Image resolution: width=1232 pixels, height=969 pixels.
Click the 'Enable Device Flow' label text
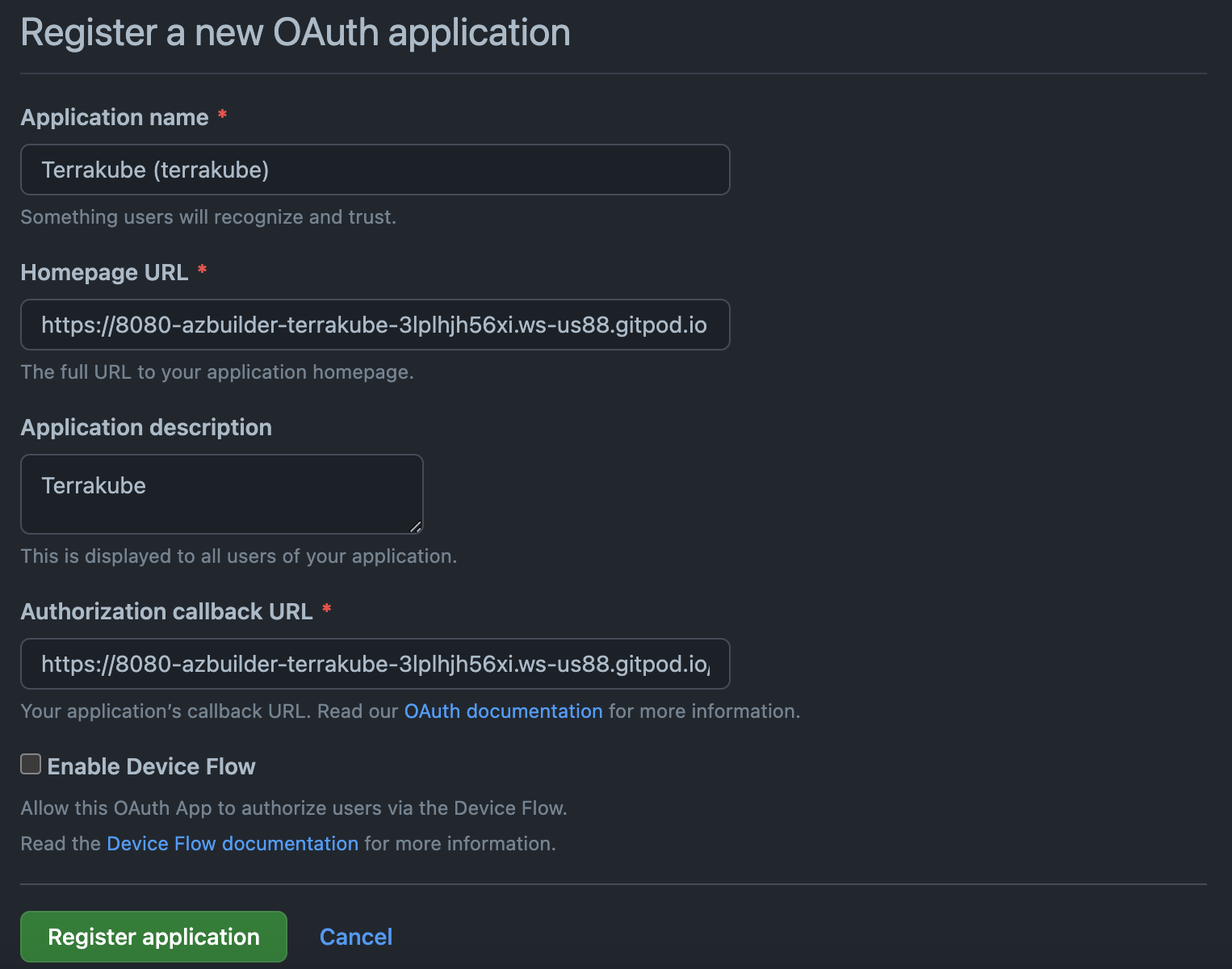tap(151, 766)
